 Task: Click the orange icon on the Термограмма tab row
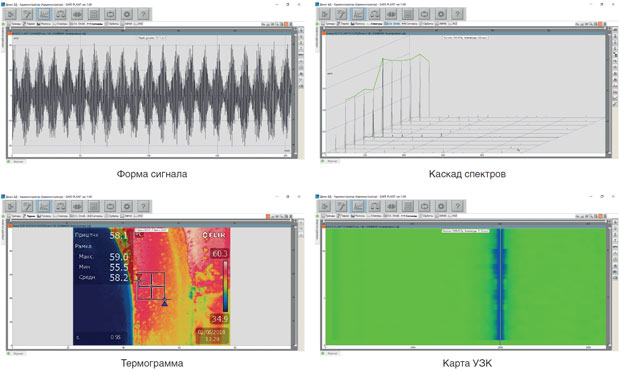coord(268,216)
